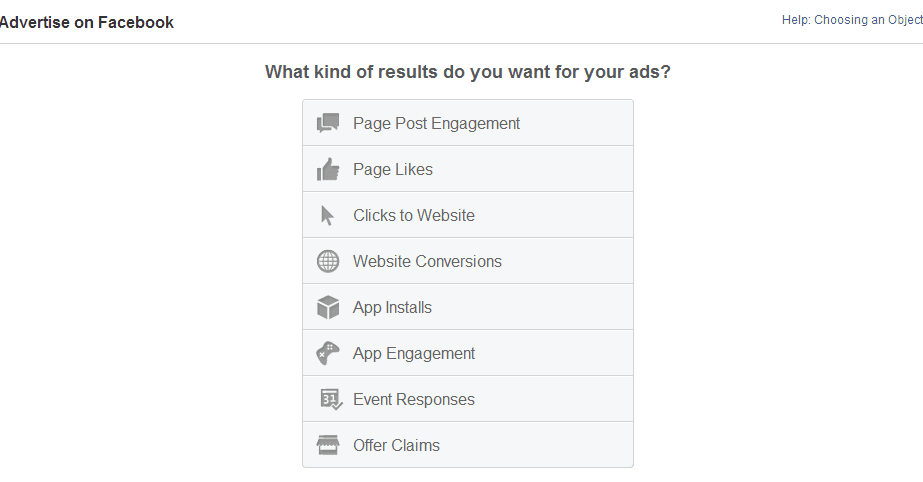Click empty area of Offer Claims row
Viewport: 923px width, 482px height.
536,445
